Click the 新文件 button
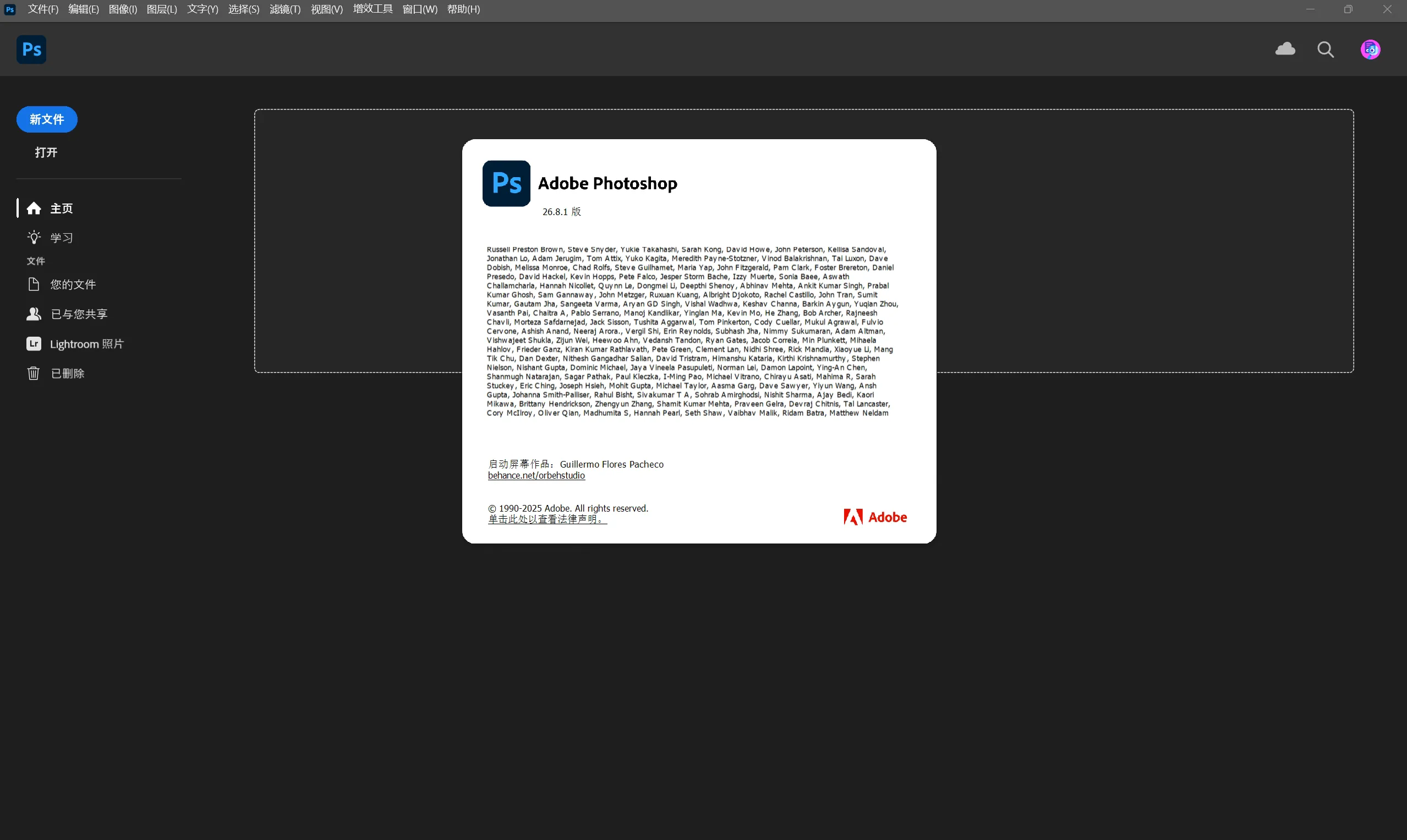This screenshot has width=1407, height=840. tap(46, 119)
